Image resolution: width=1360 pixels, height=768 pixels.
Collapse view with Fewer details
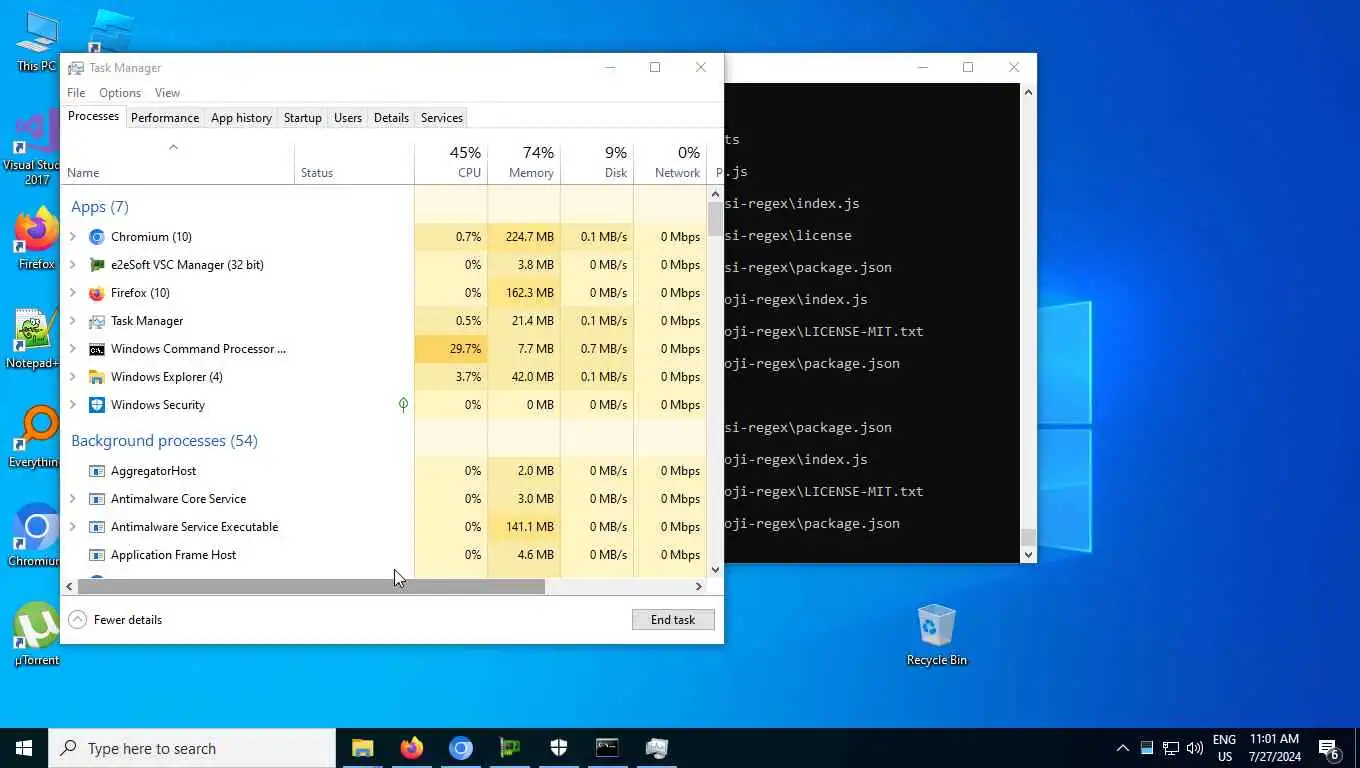coord(116,620)
